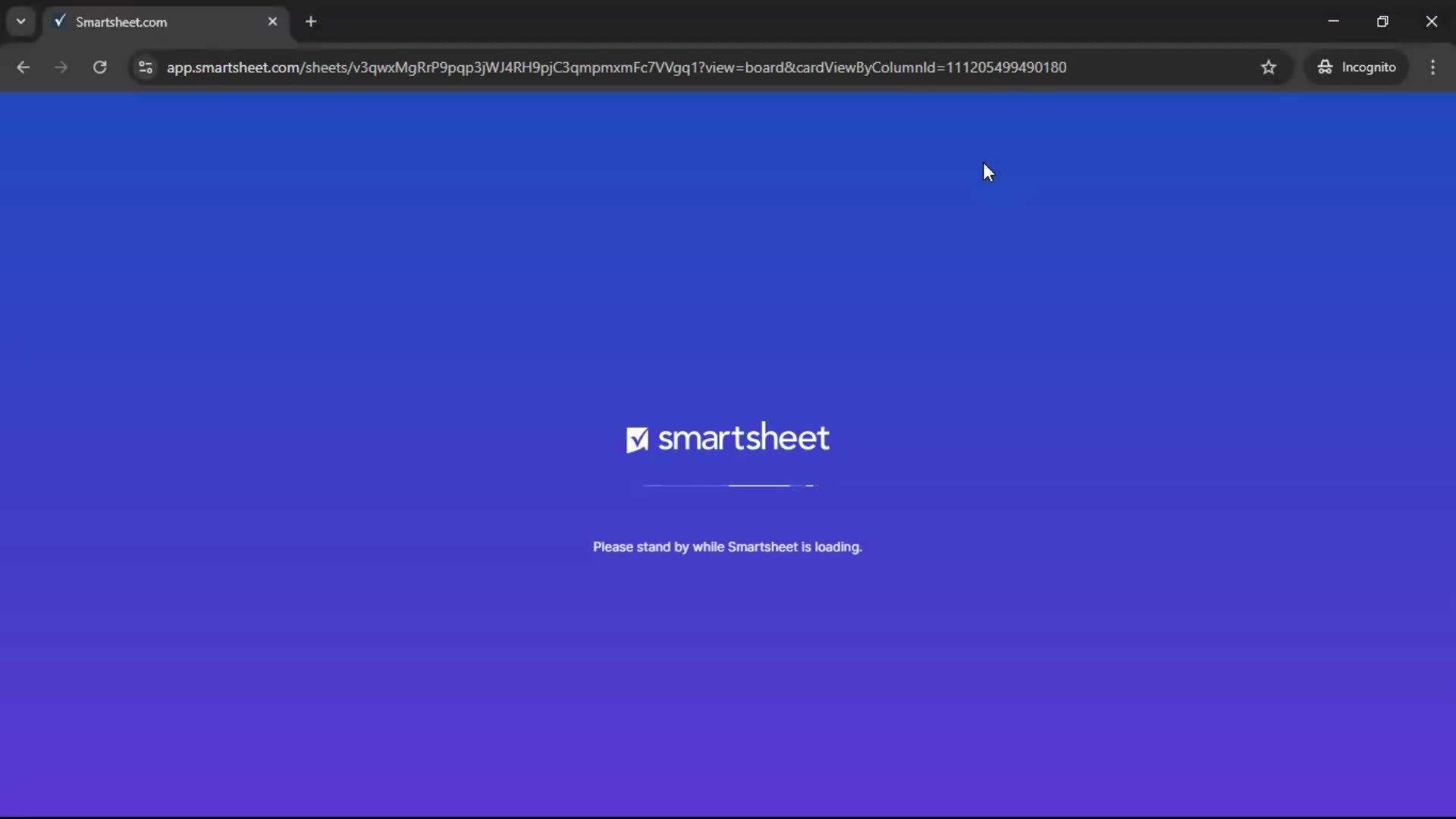The image size is (1456, 819).
Task: Click the back navigation arrow
Action: point(24,67)
